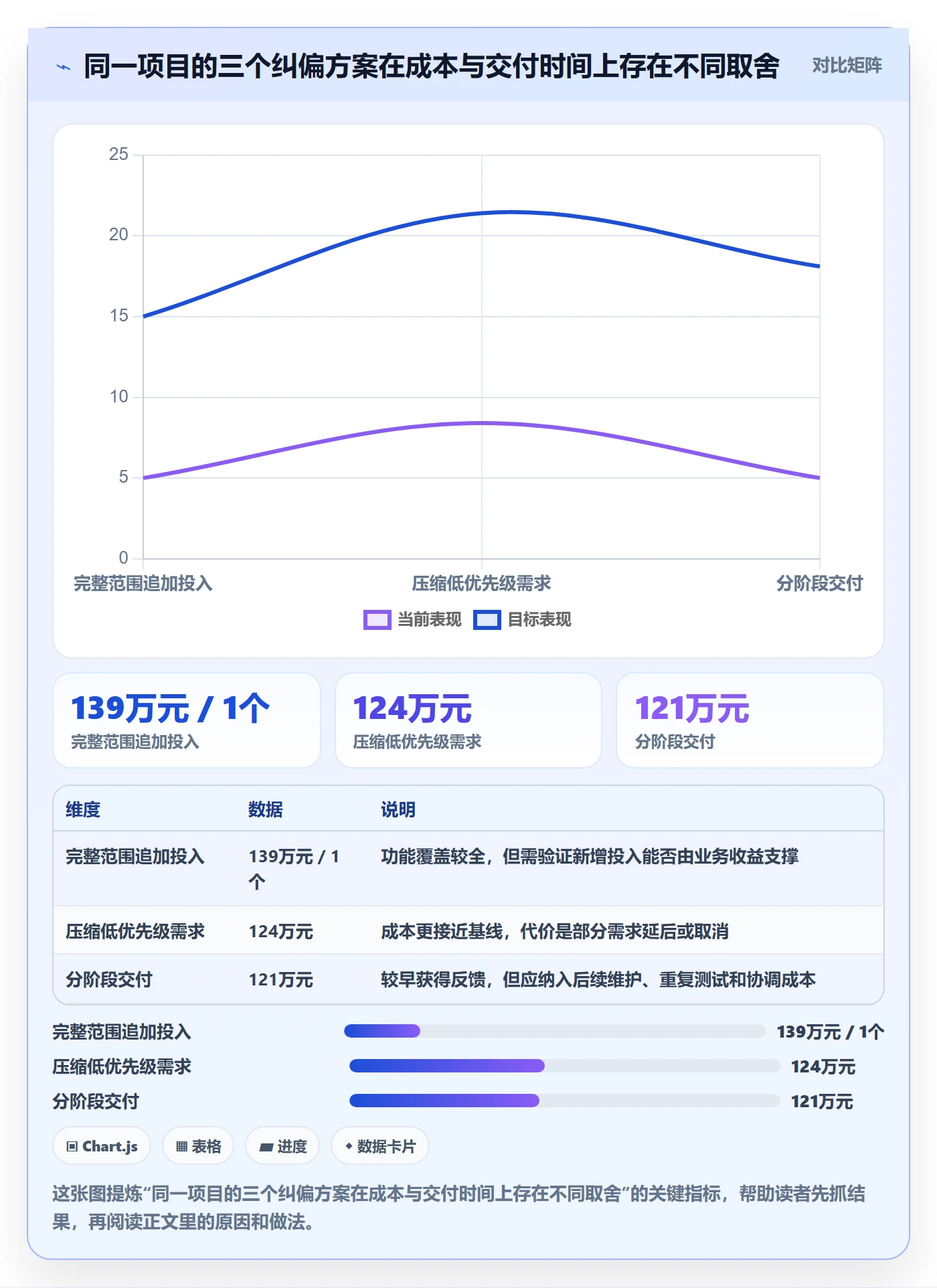This screenshot has width=937, height=1288.
Task: Click the 分阶段交付 progress bar
Action: coord(564,1101)
